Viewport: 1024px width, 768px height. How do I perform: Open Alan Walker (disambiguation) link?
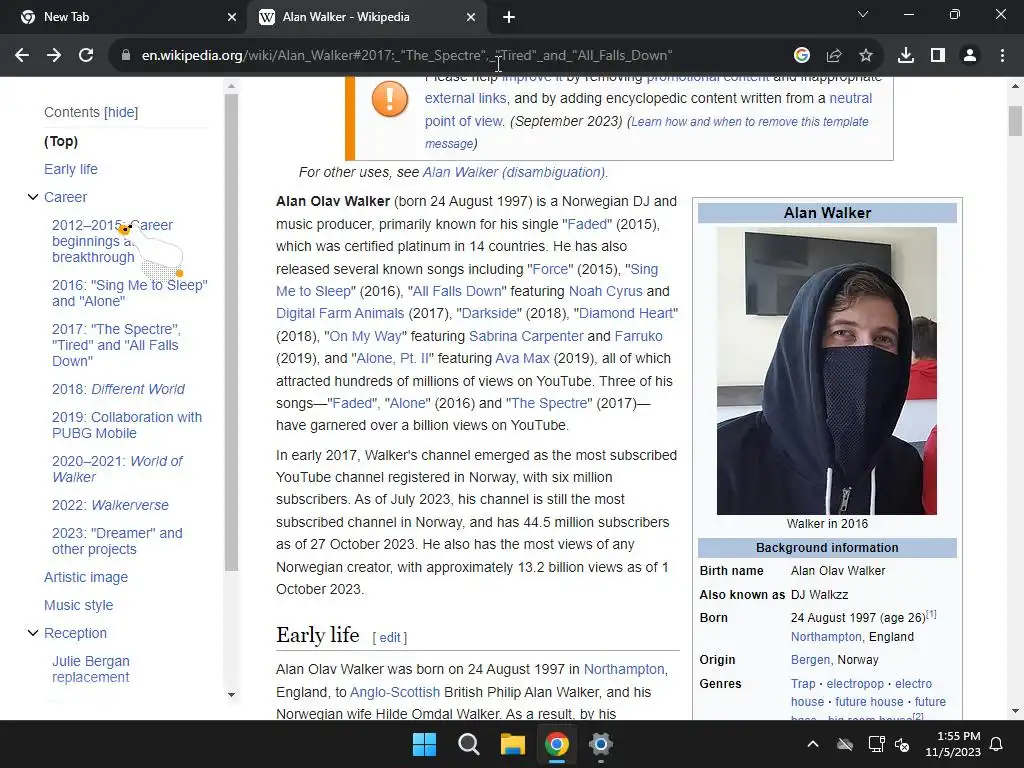coord(514,172)
